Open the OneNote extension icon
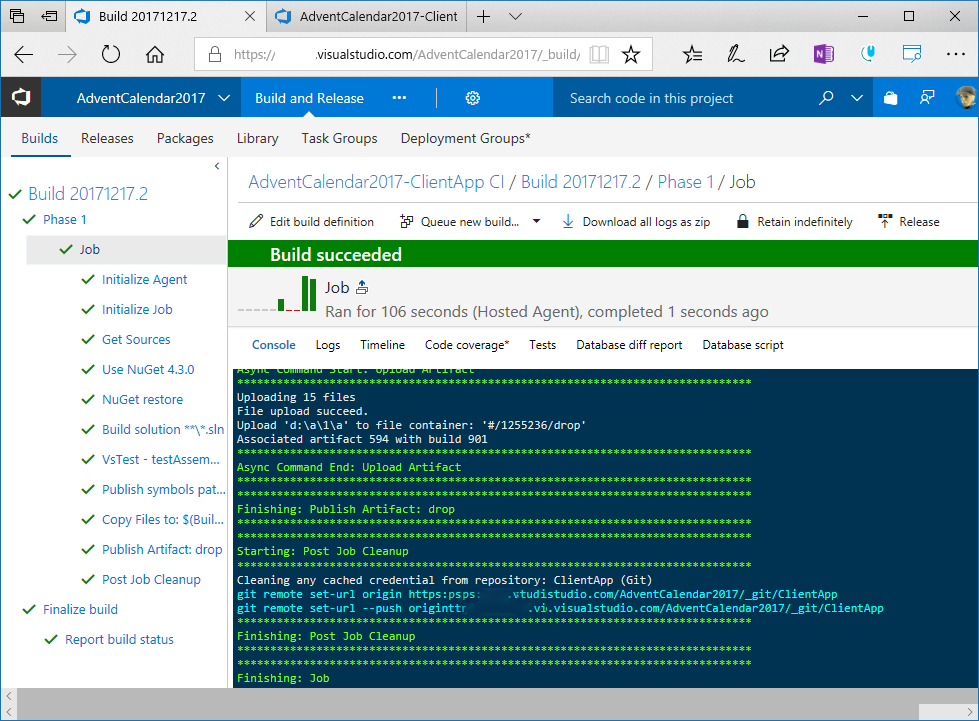This screenshot has width=979, height=721. click(x=824, y=54)
